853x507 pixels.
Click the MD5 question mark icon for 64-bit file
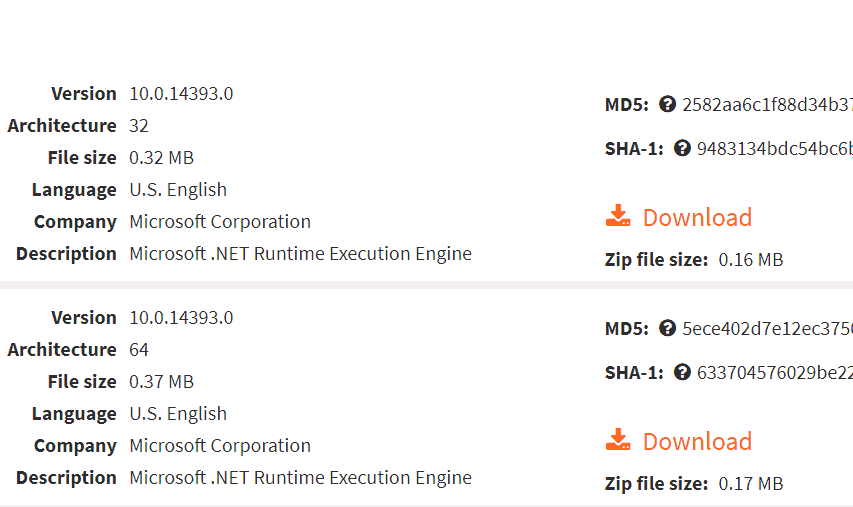coord(668,328)
